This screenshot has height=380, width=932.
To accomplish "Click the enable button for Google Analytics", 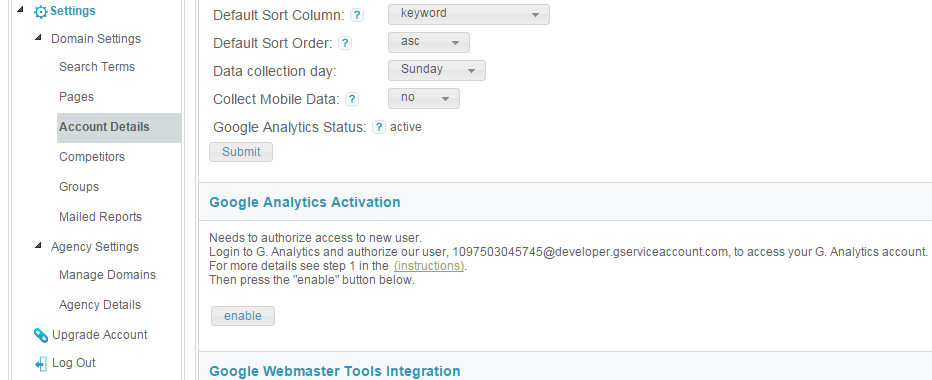I will tap(243, 316).
